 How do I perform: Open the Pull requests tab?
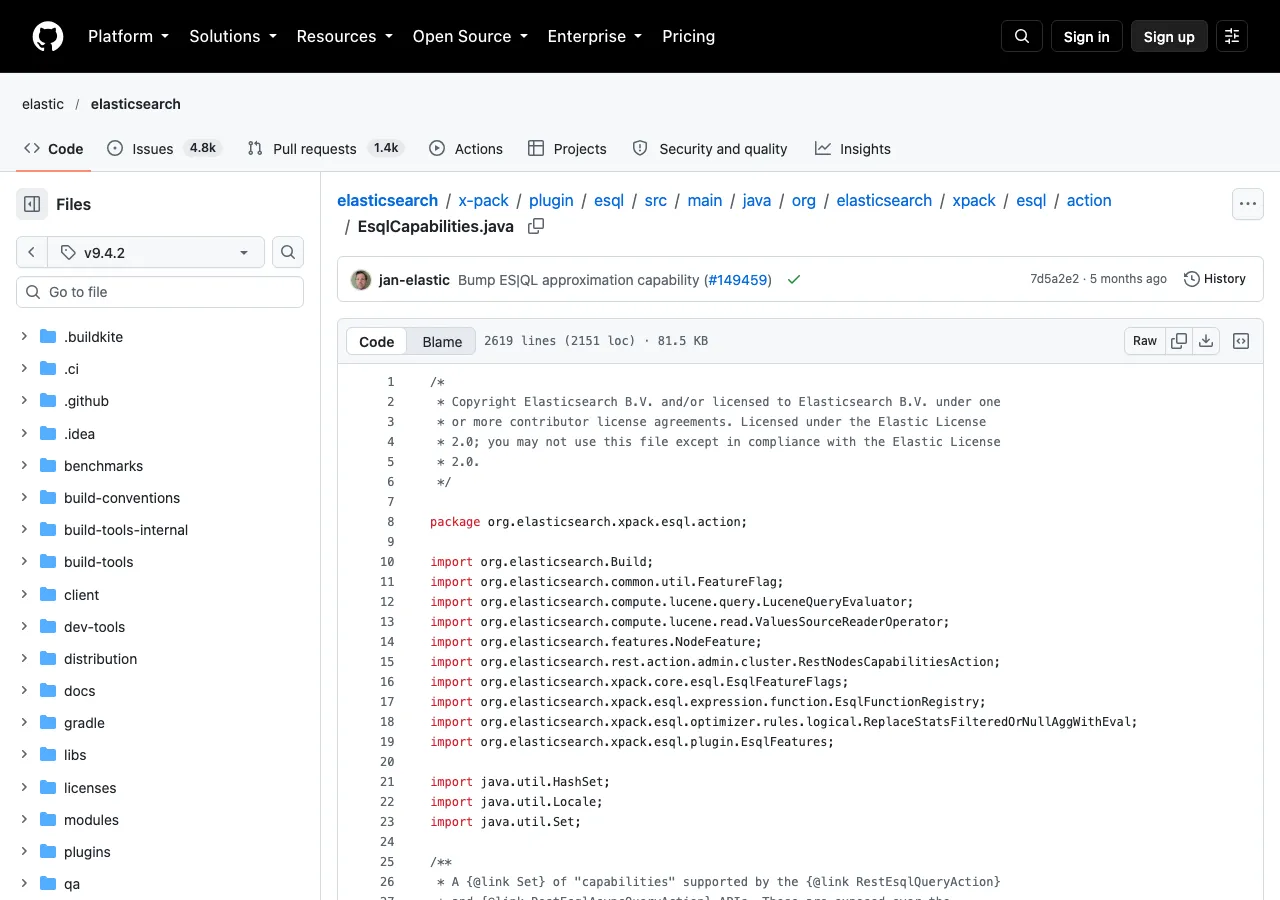coord(324,148)
